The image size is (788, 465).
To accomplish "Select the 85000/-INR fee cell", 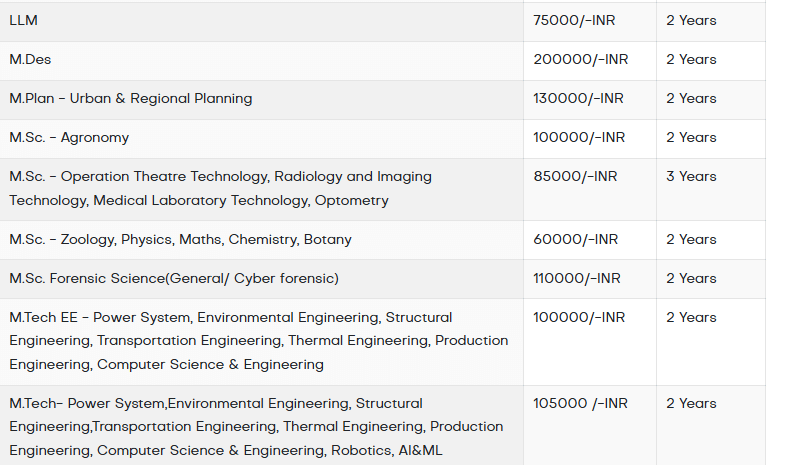I will point(575,176).
